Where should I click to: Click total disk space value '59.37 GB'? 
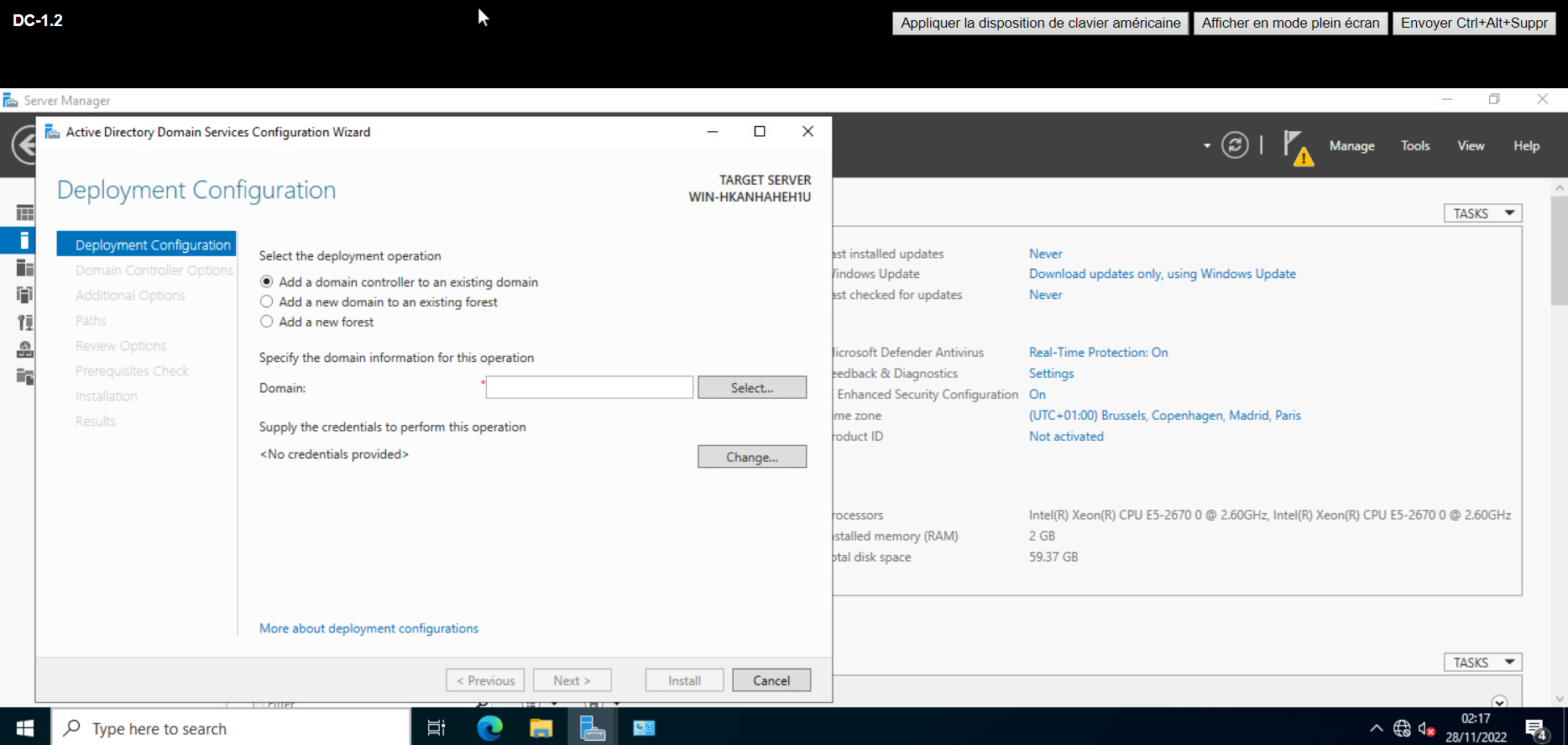point(1053,557)
